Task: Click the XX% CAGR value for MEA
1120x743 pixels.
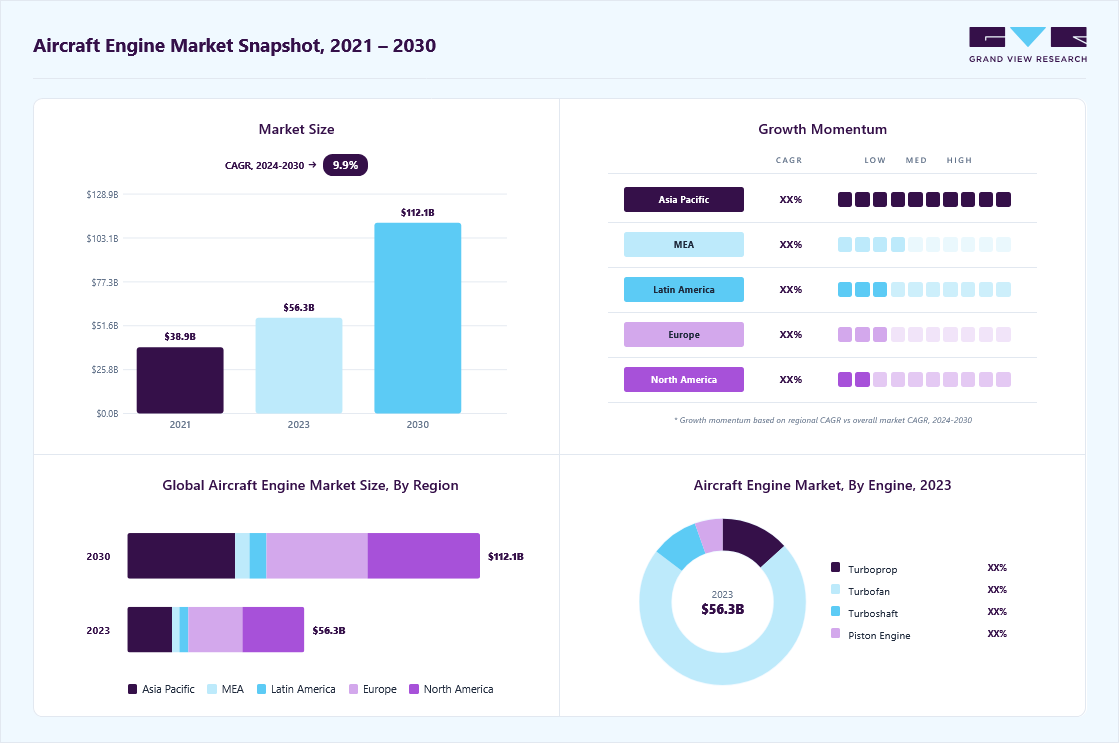Action: (x=791, y=244)
